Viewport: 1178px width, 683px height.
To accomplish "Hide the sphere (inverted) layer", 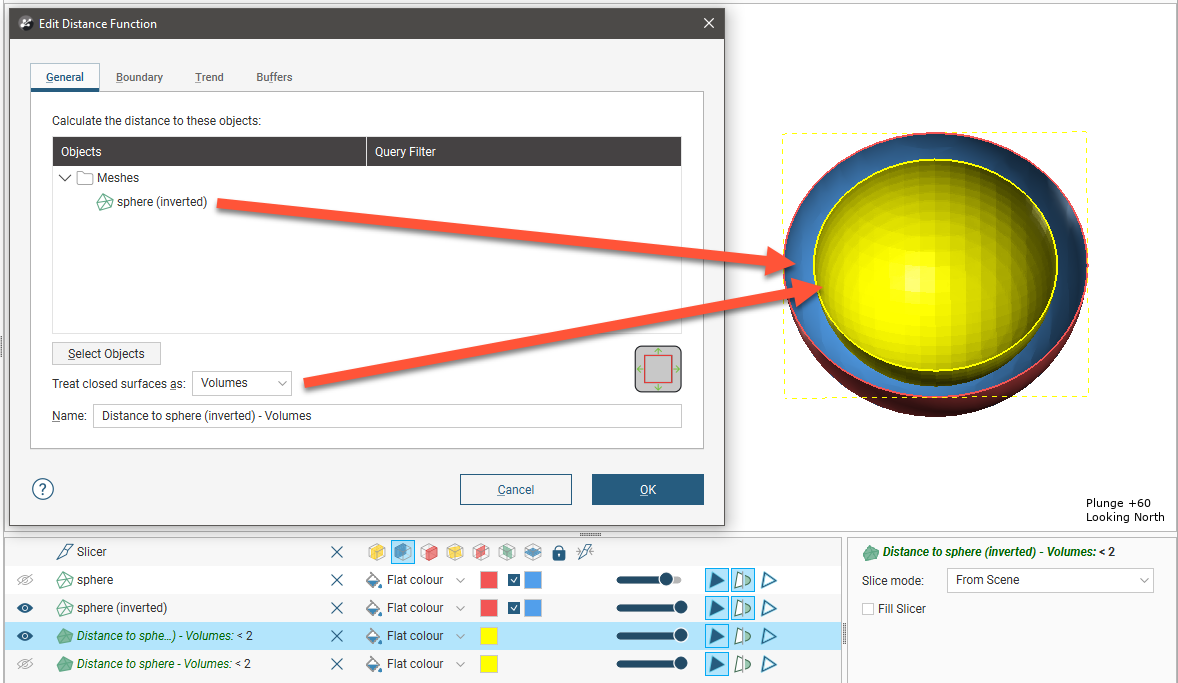I will (x=25, y=608).
